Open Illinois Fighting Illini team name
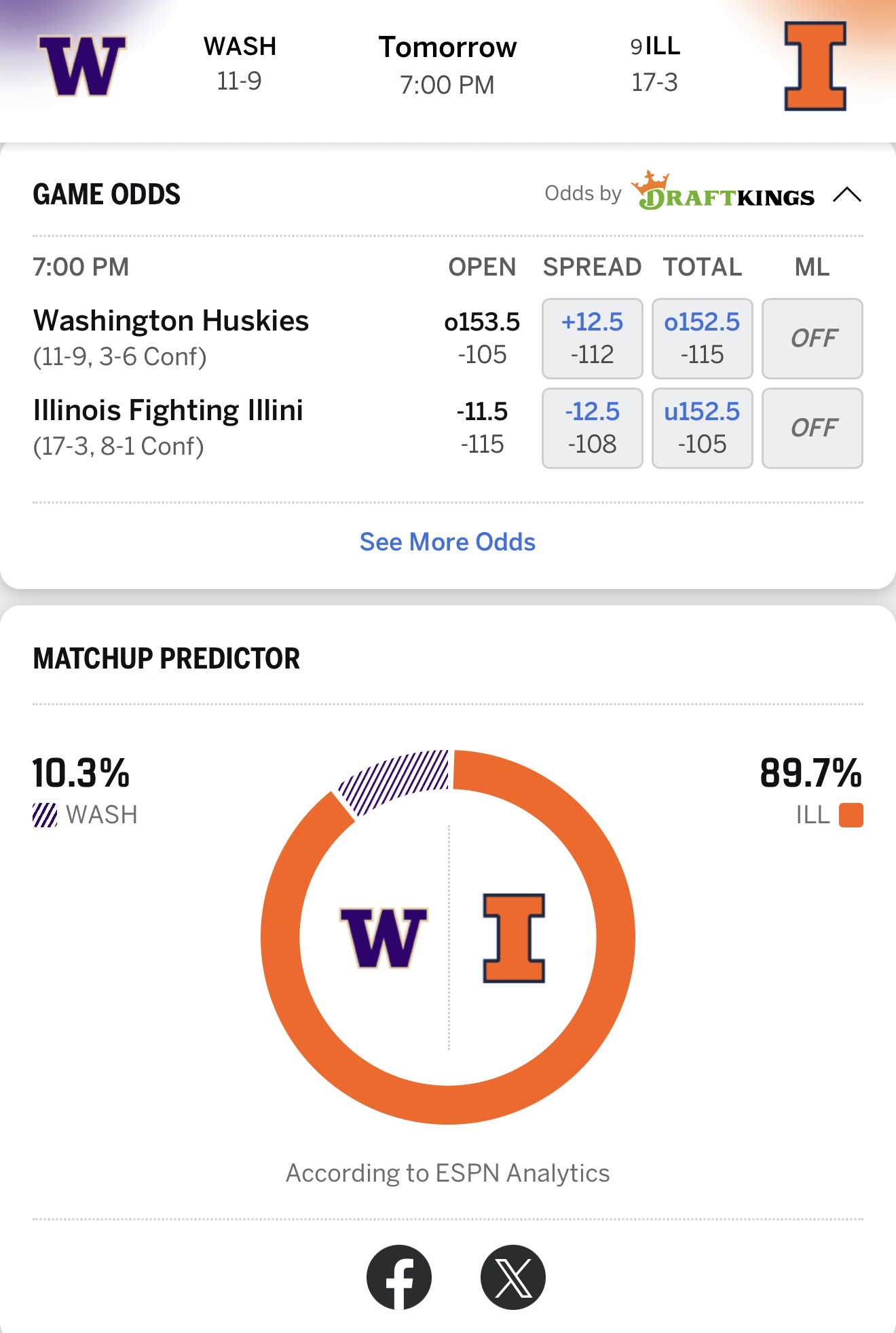 (168, 410)
